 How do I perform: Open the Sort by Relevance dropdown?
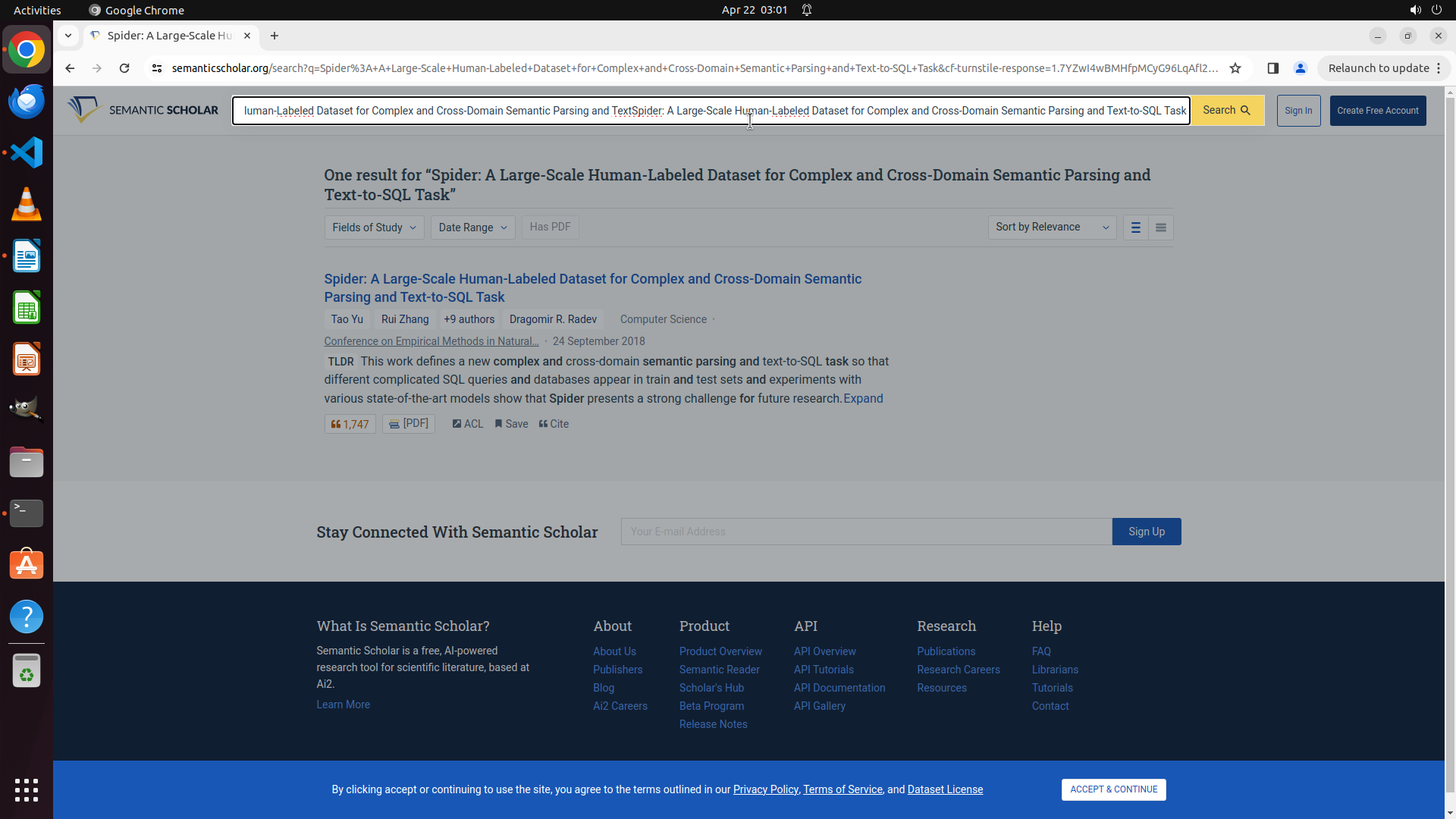1051,227
